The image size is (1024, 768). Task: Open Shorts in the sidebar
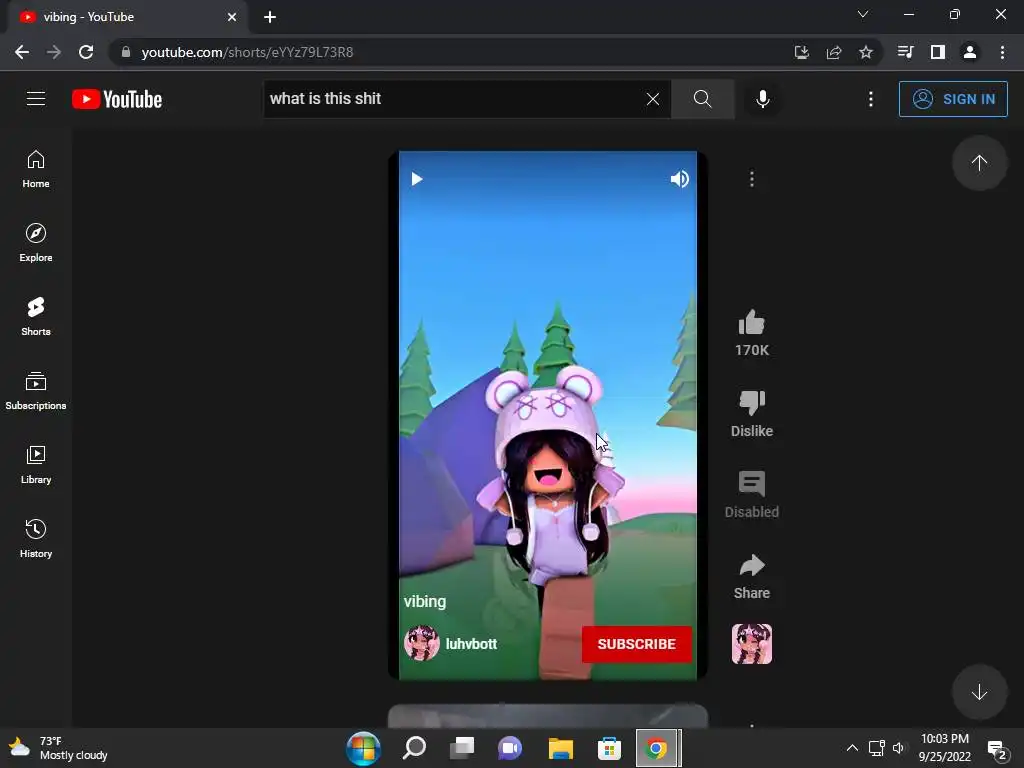click(36, 317)
